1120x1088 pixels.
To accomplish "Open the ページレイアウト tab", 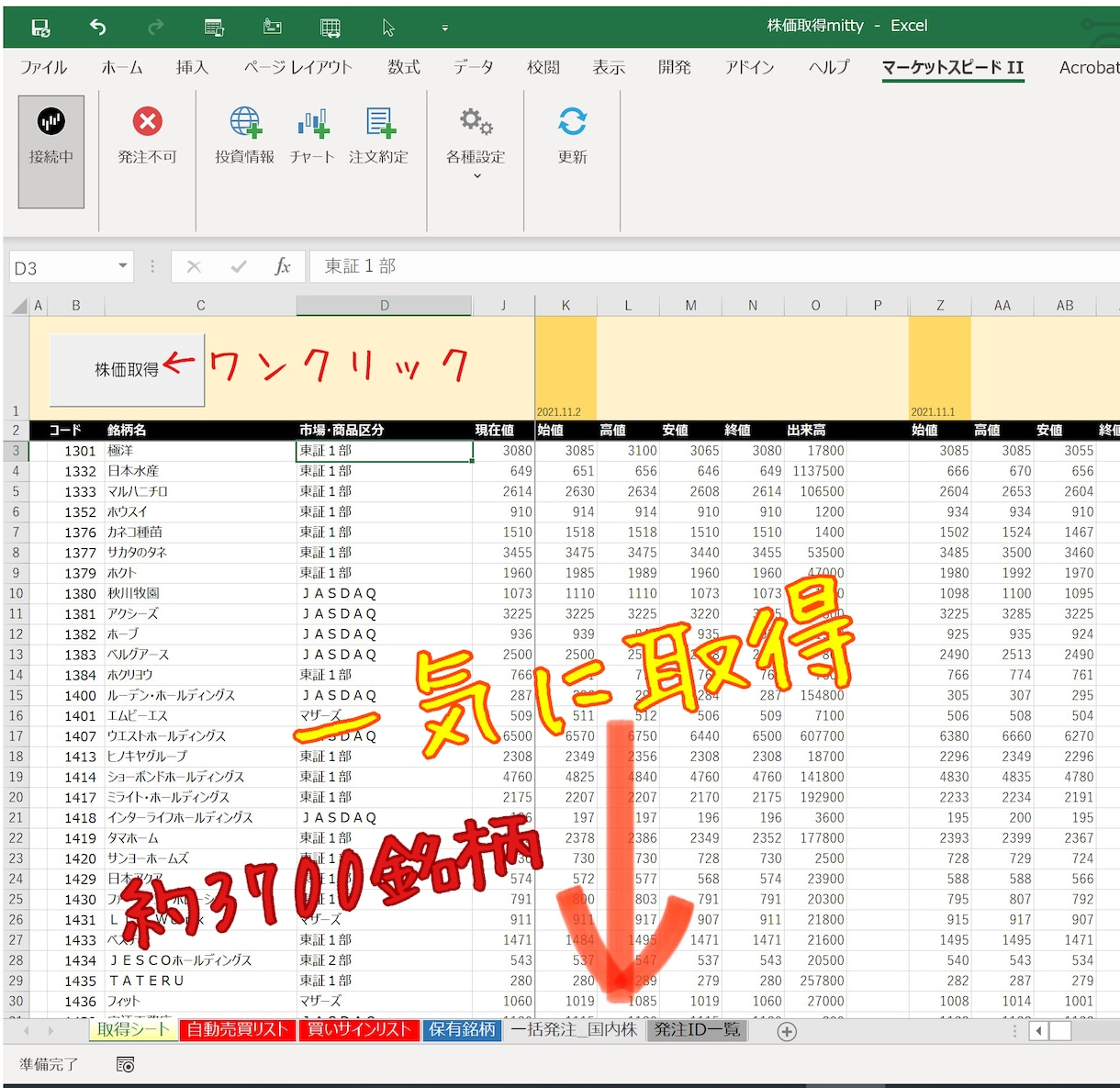I will coord(297,67).
